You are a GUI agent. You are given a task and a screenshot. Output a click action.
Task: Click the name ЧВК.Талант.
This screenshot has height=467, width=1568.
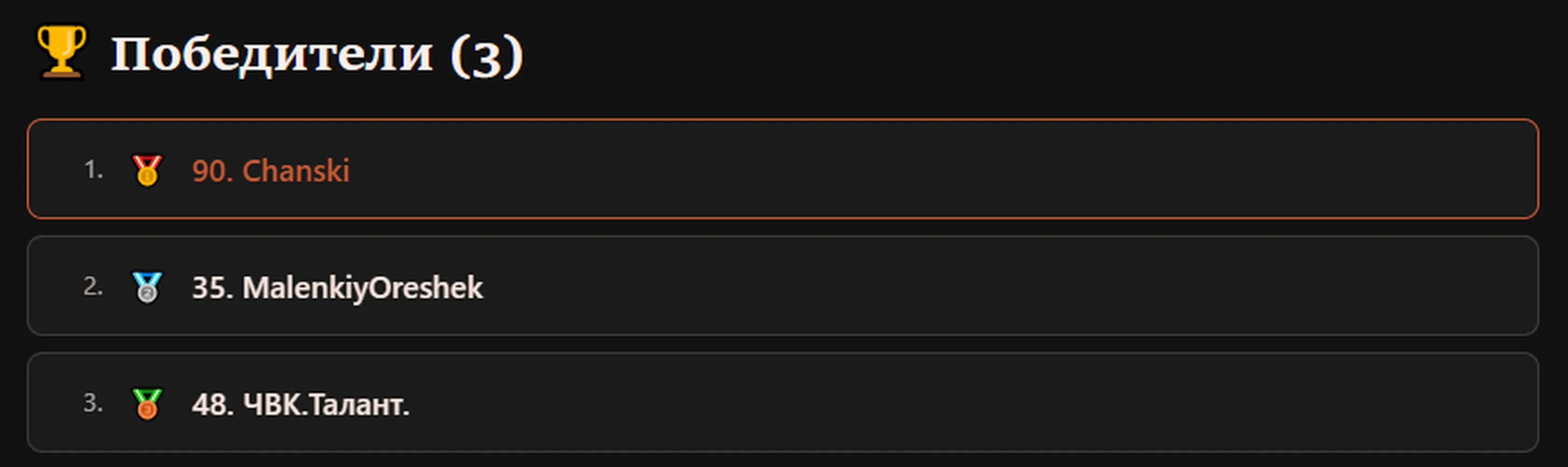326,404
